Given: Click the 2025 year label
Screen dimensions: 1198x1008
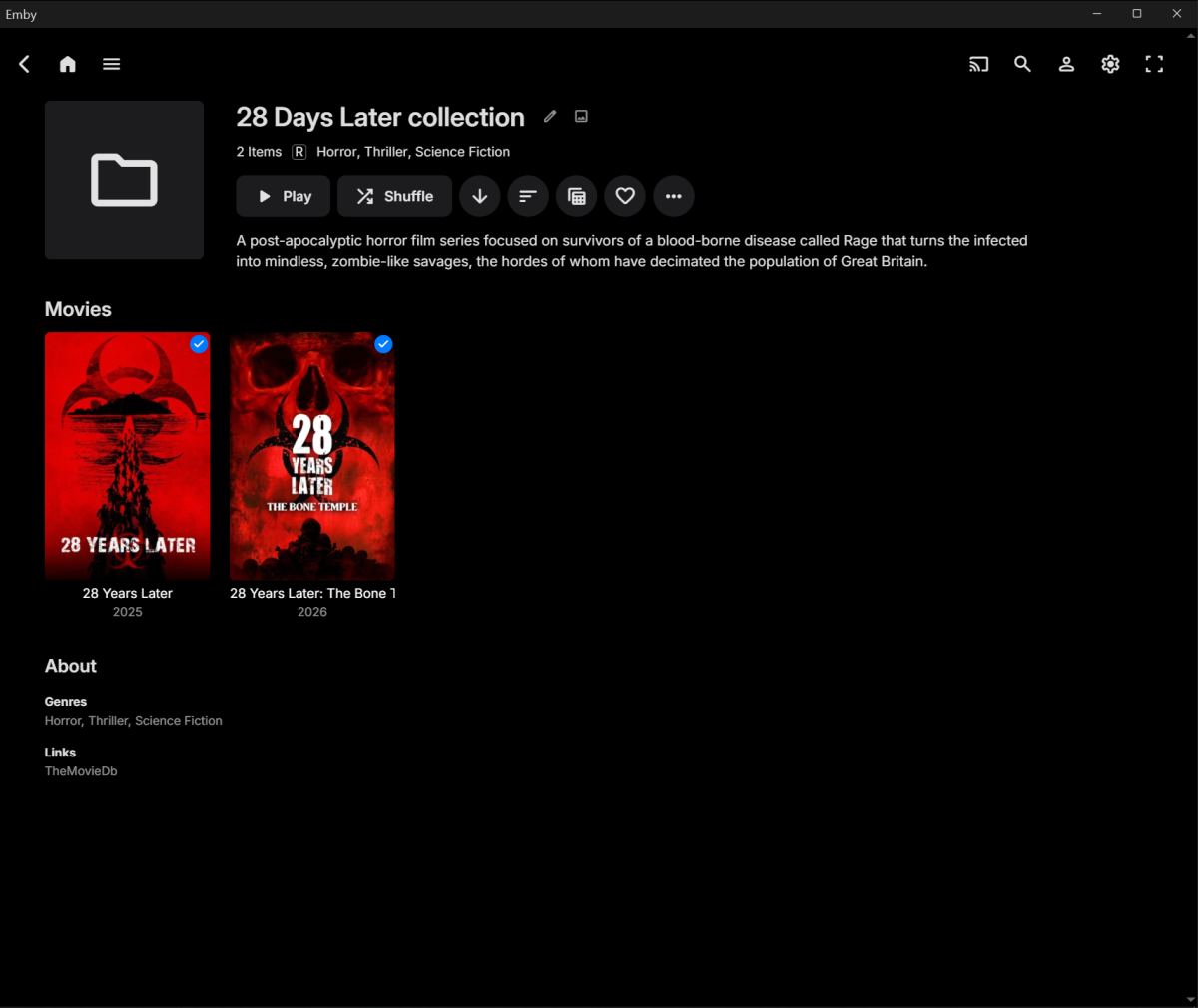Looking at the screenshot, I should point(128,612).
